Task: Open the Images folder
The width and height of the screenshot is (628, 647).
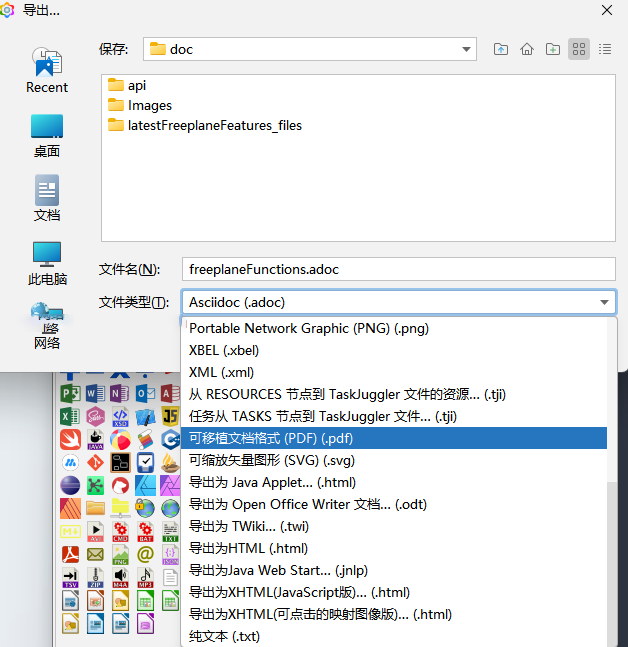Action: [149, 105]
